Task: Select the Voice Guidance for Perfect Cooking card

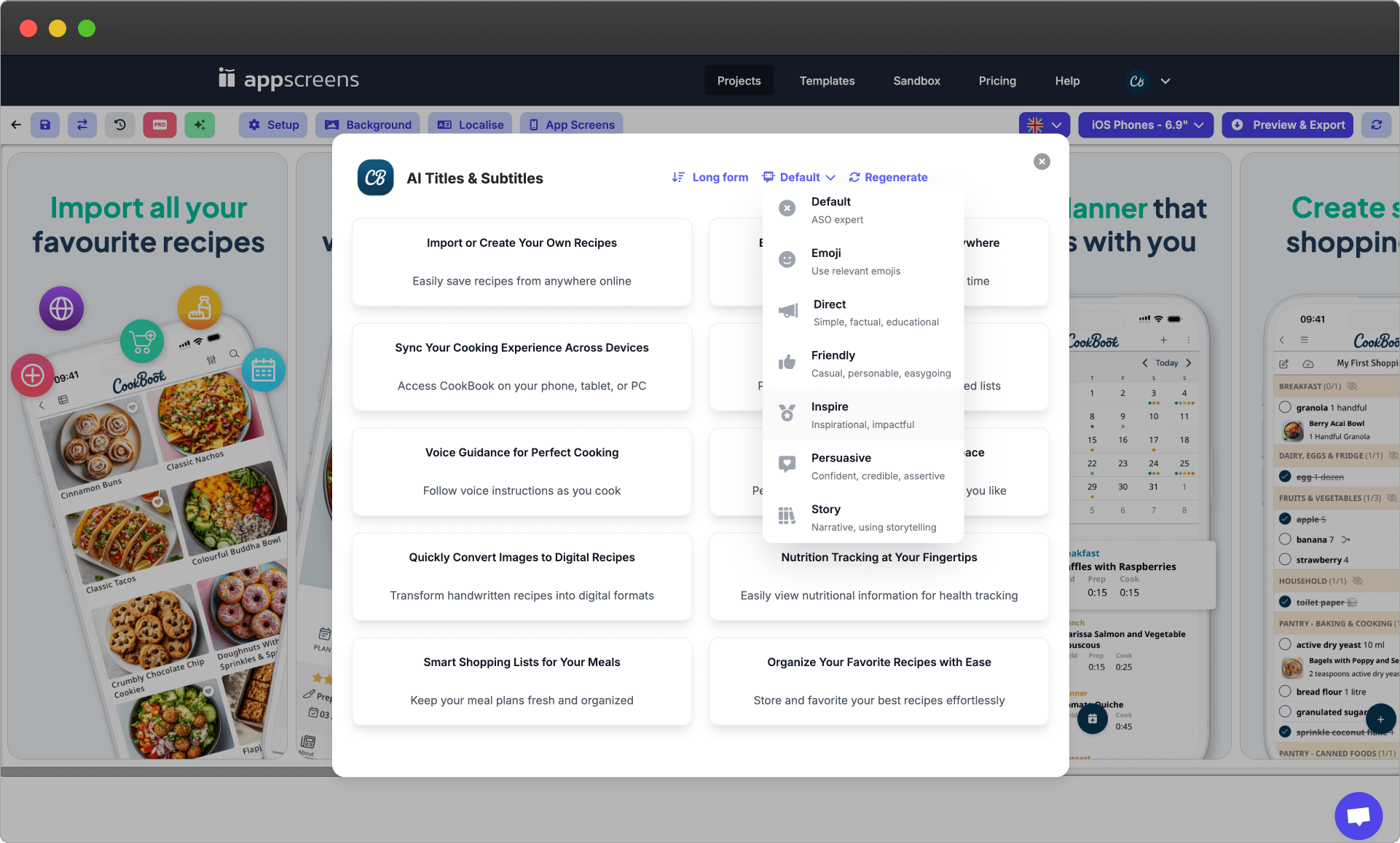Action: [x=522, y=471]
